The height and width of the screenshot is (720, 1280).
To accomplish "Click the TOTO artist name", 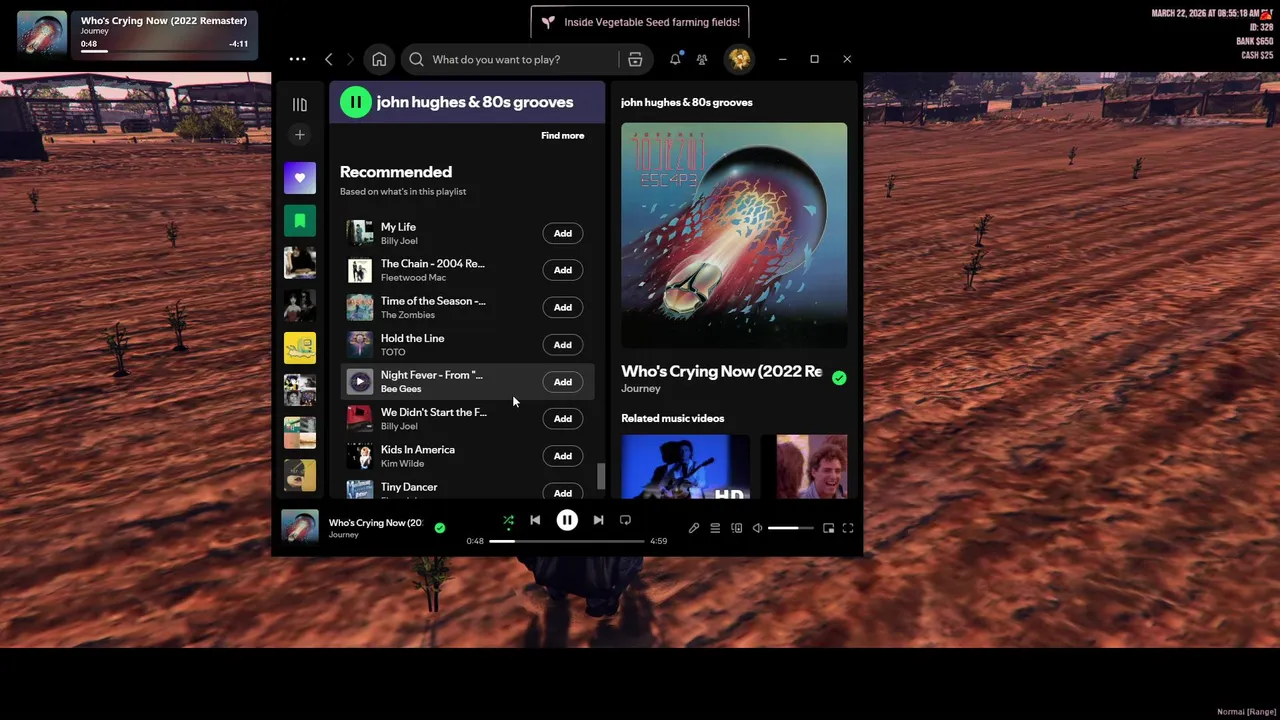I will click(x=393, y=352).
